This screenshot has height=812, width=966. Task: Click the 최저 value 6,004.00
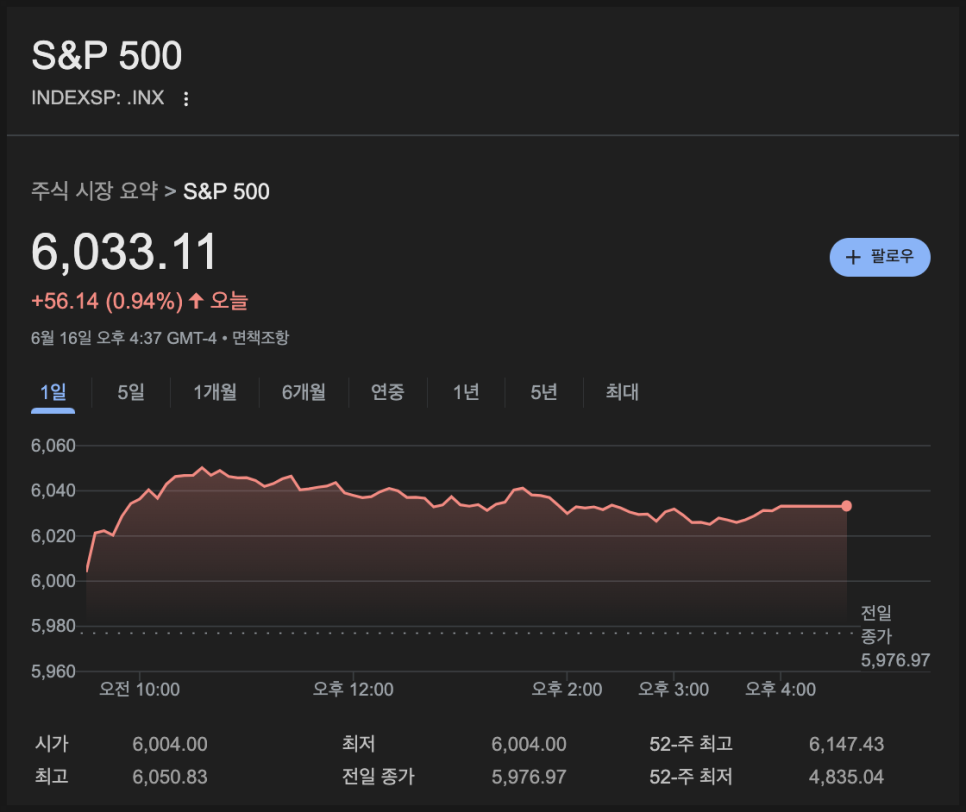(529, 744)
